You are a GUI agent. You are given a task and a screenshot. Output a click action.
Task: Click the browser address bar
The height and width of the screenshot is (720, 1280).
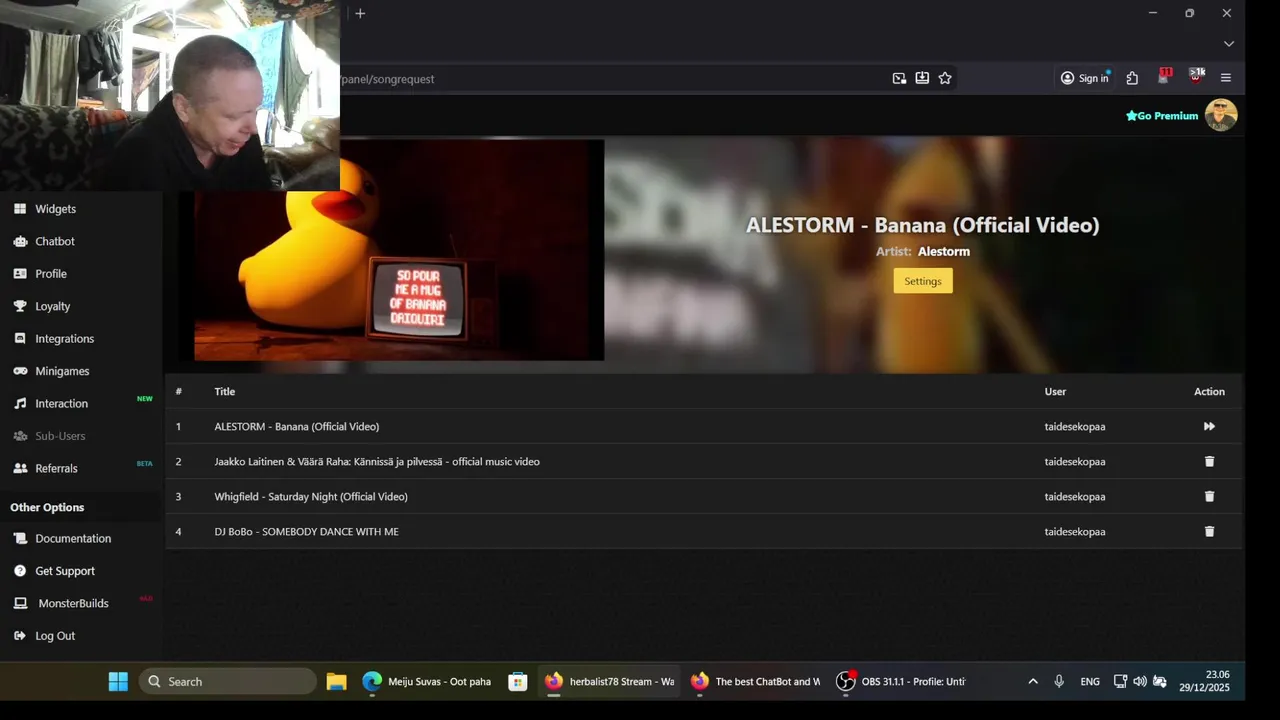610,78
